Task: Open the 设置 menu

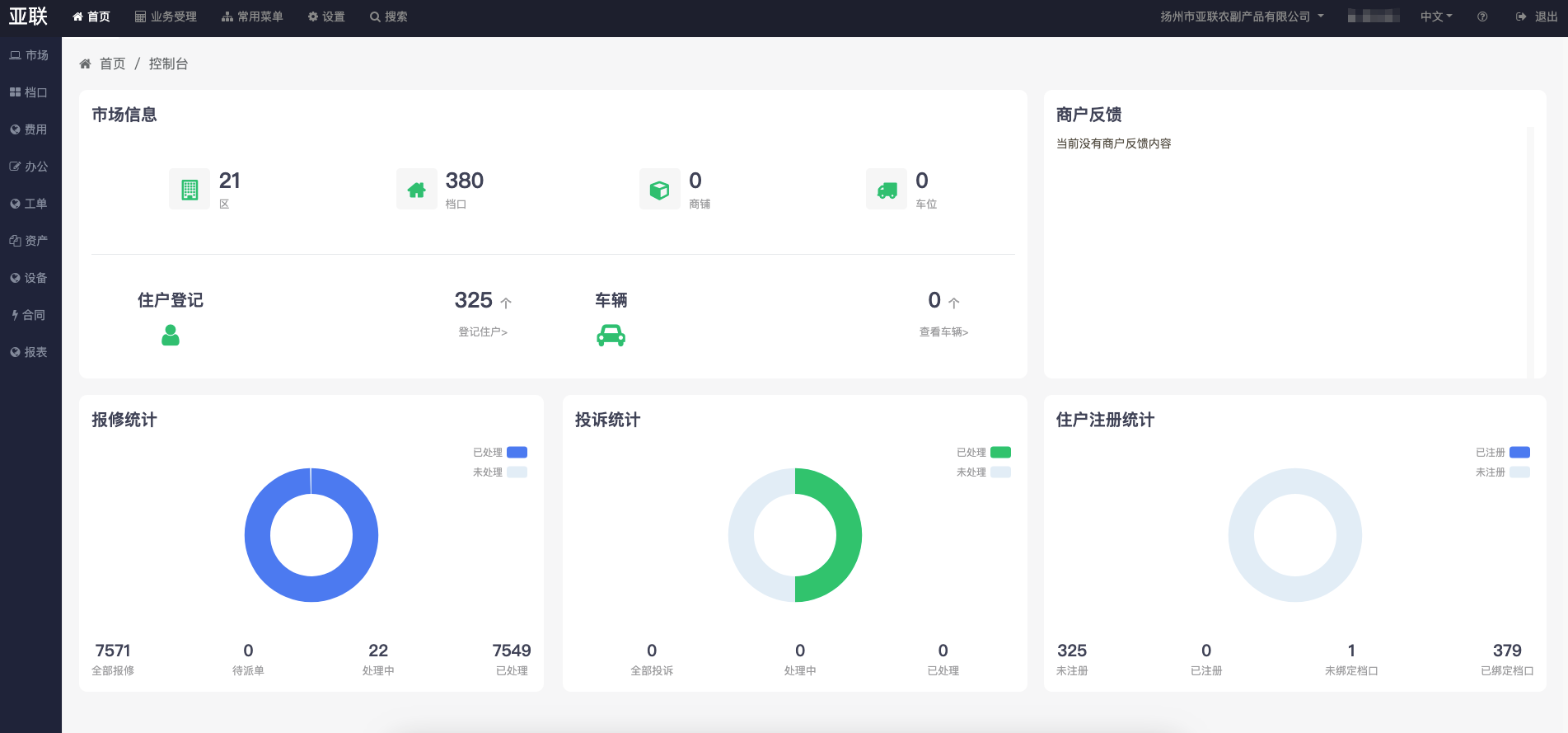Action: point(326,16)
